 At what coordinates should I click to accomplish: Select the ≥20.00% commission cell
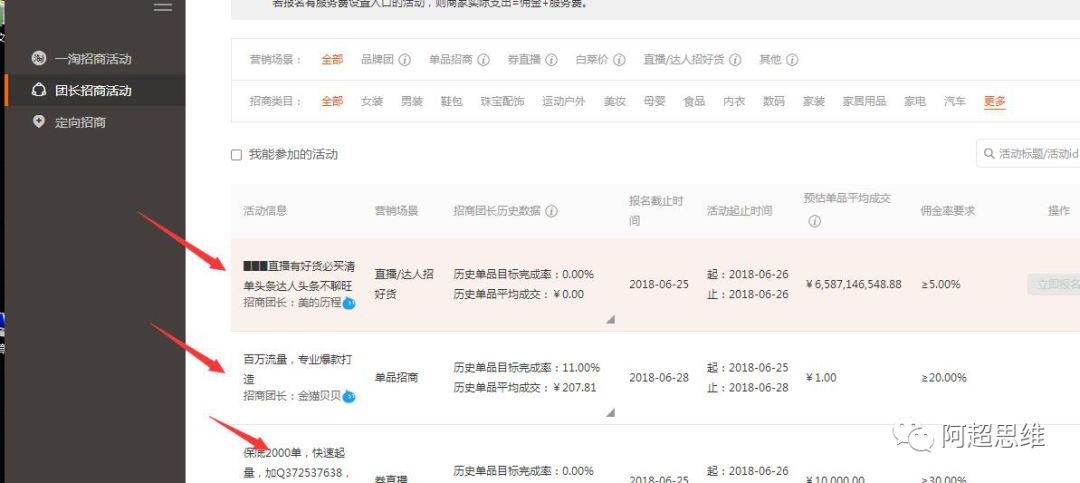click(x=944, y=378)
